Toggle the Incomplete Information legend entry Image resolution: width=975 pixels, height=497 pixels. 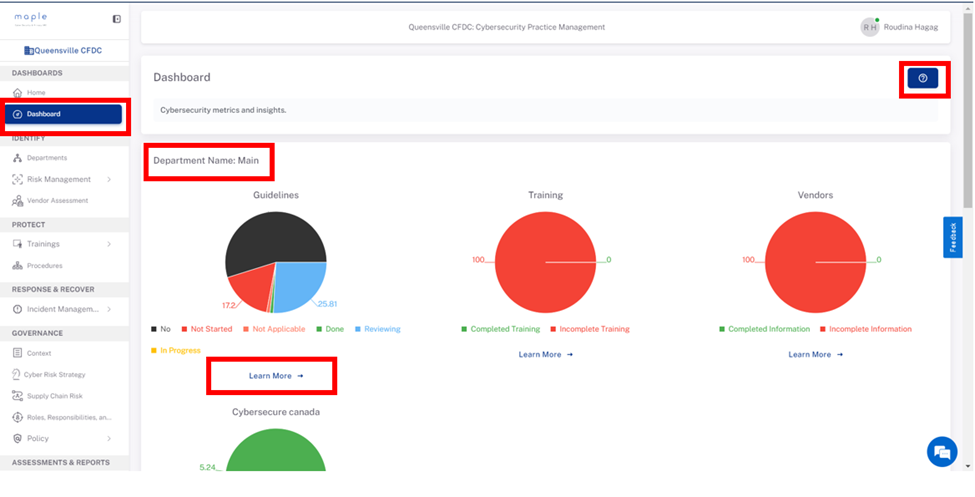coord(866,329)
